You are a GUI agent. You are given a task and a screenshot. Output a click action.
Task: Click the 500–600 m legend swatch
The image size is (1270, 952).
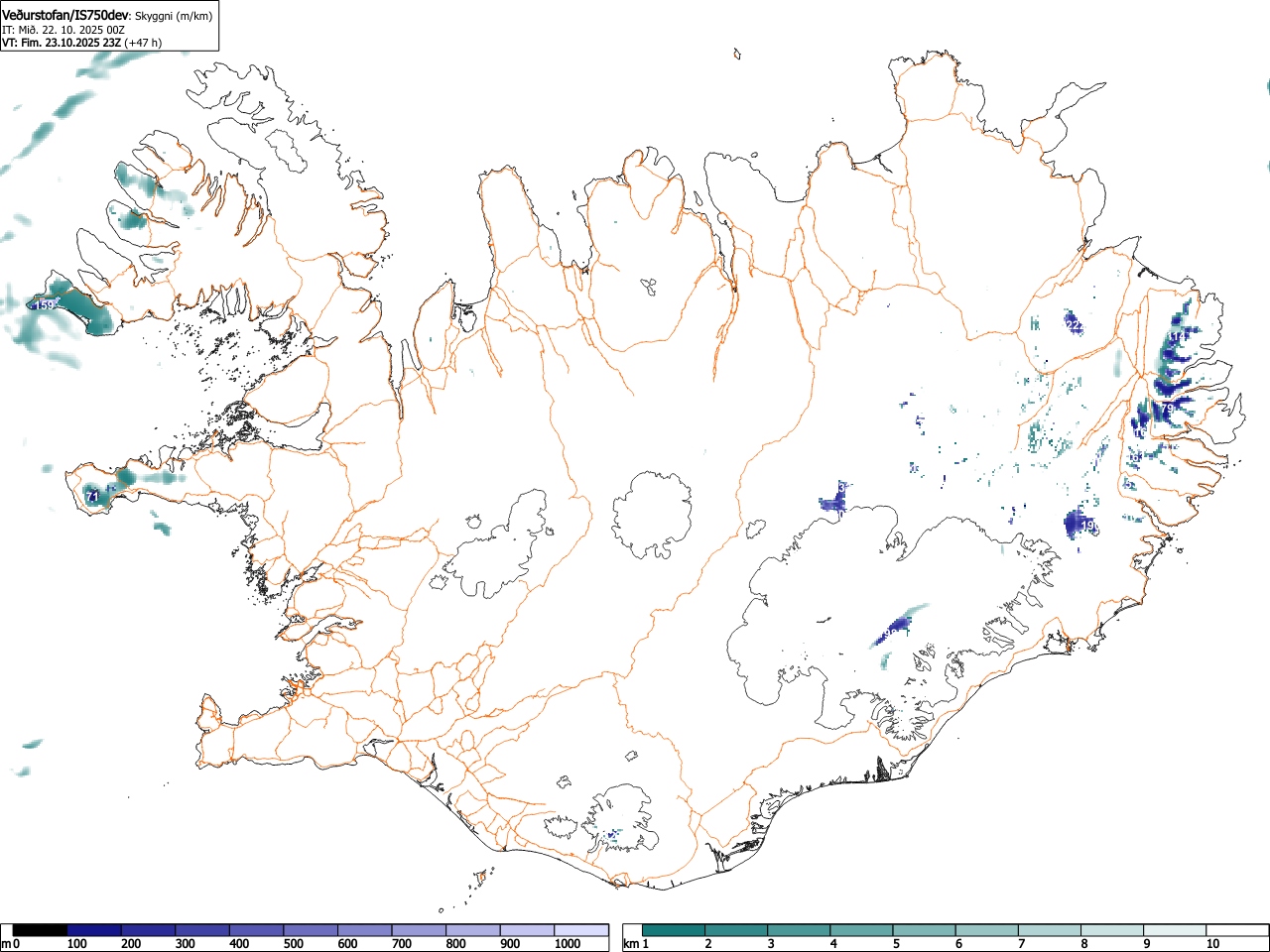point(311,930)
